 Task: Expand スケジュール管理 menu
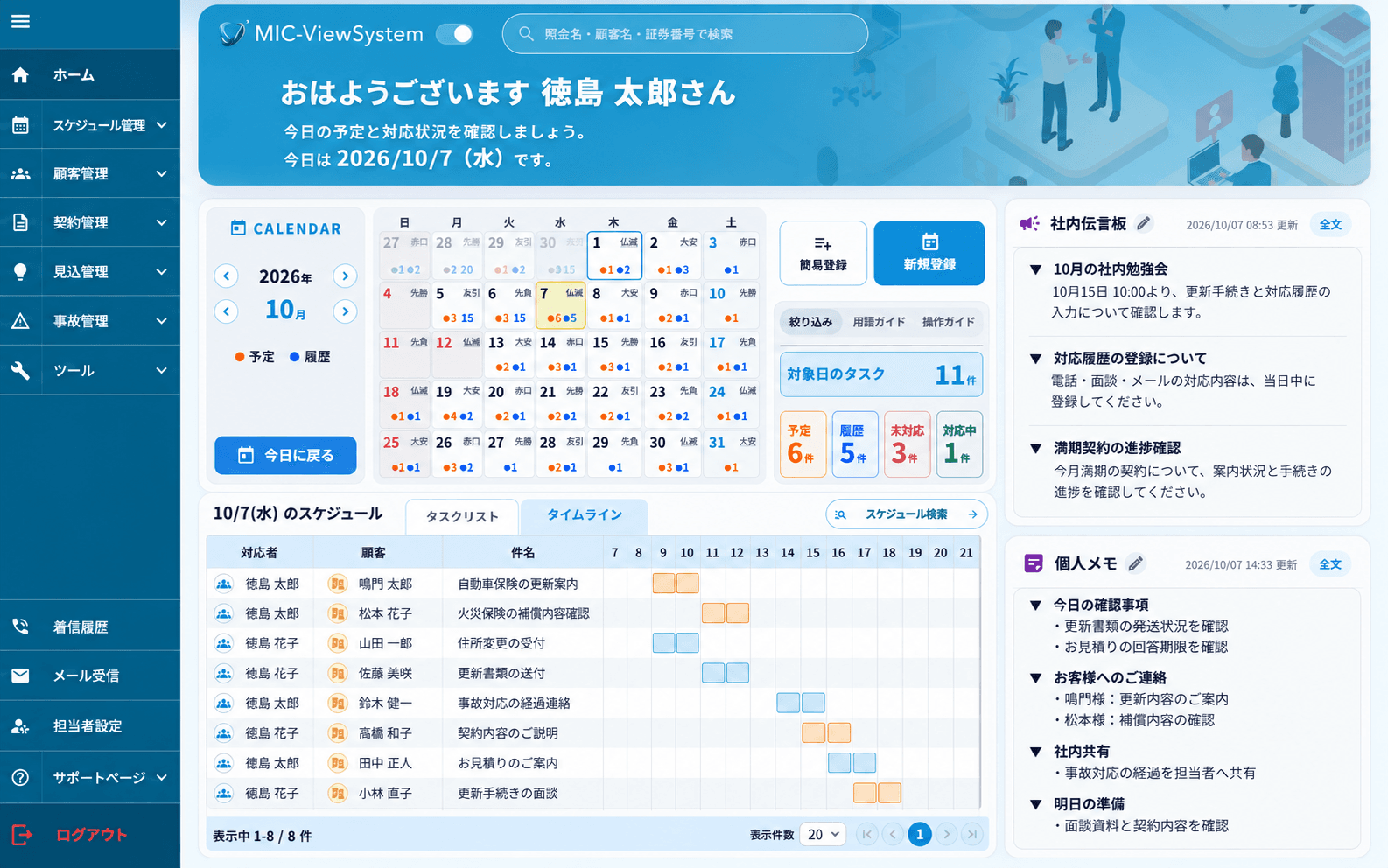162,125
